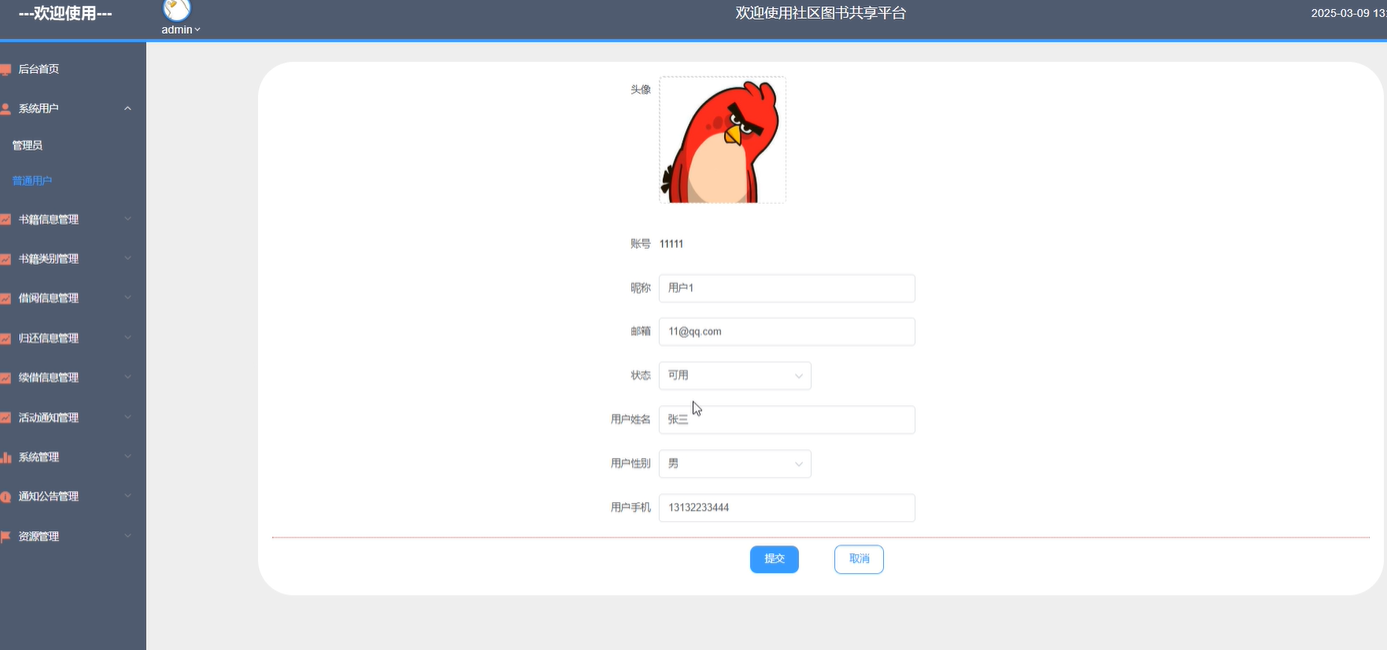Open the 用户性别 dropdown showing 男

[x=735, y=464]
